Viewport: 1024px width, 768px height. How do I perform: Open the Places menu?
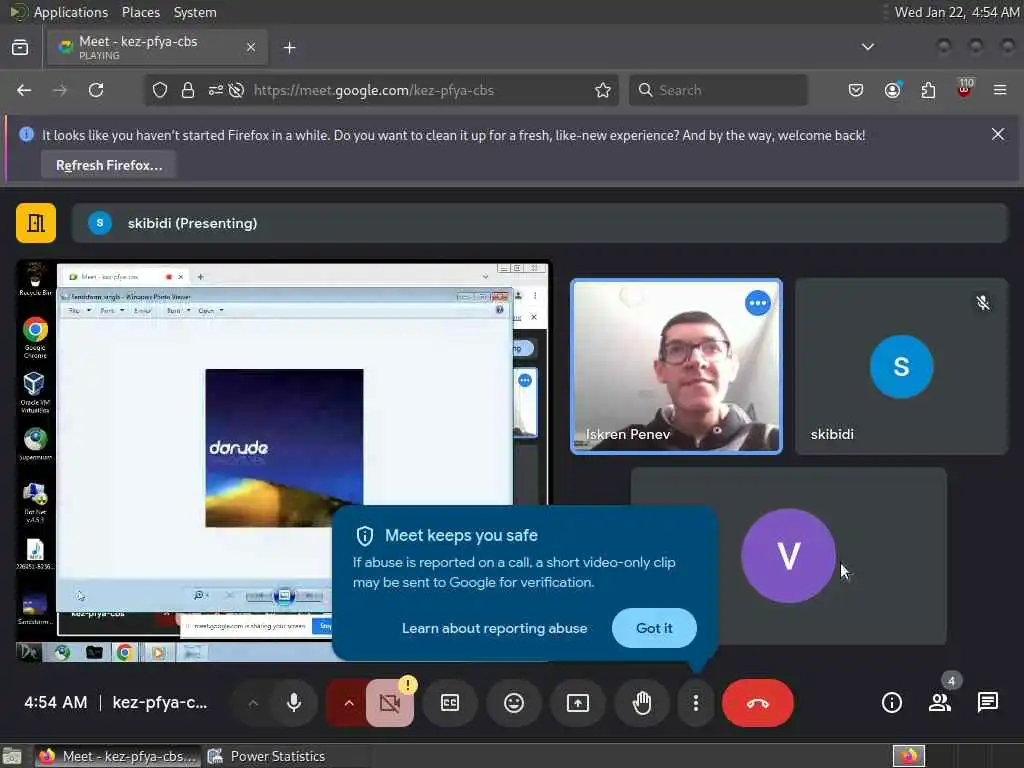click(x=140, y=12)
